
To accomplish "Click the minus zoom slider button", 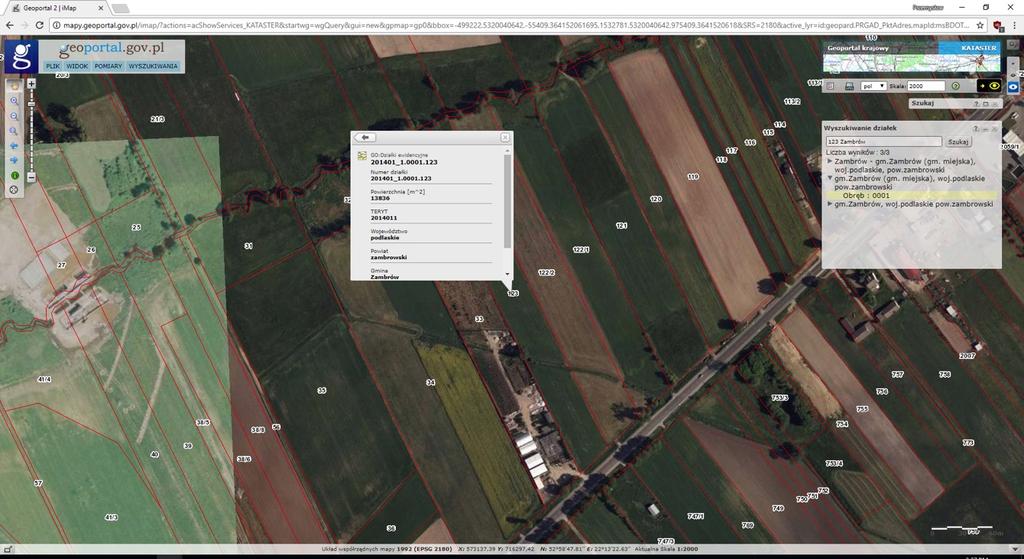I will pos(31,177).
